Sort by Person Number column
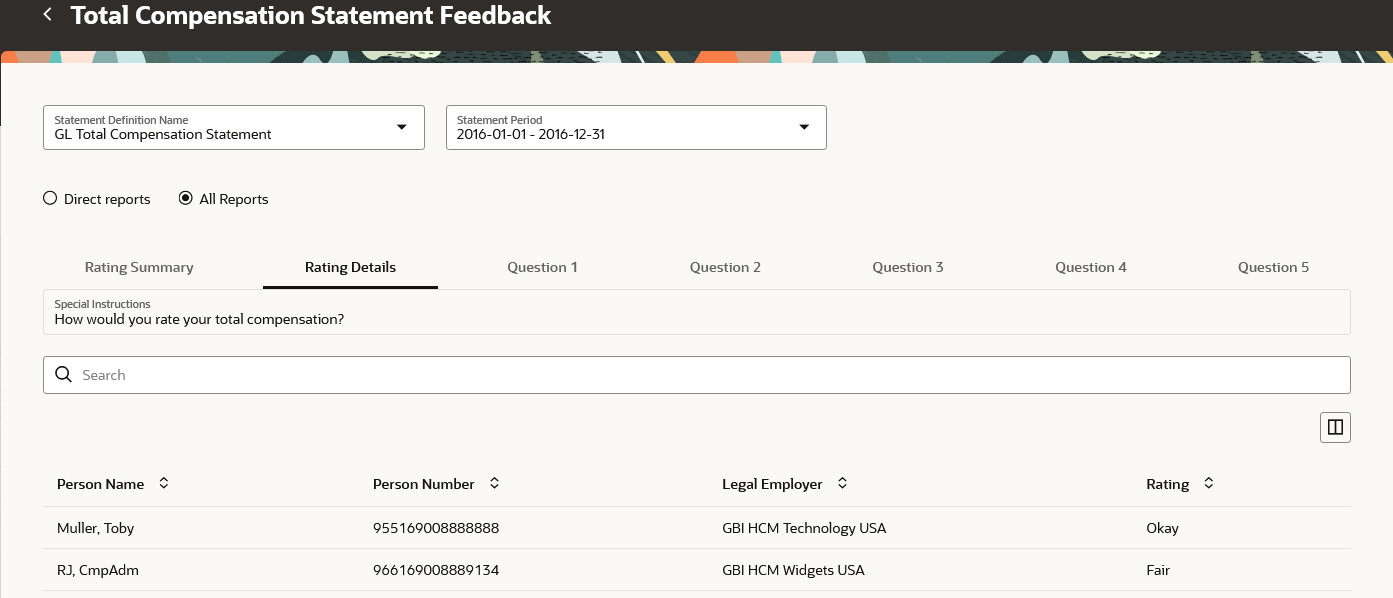The image size is (1393, 598). (x=494, y=483)
